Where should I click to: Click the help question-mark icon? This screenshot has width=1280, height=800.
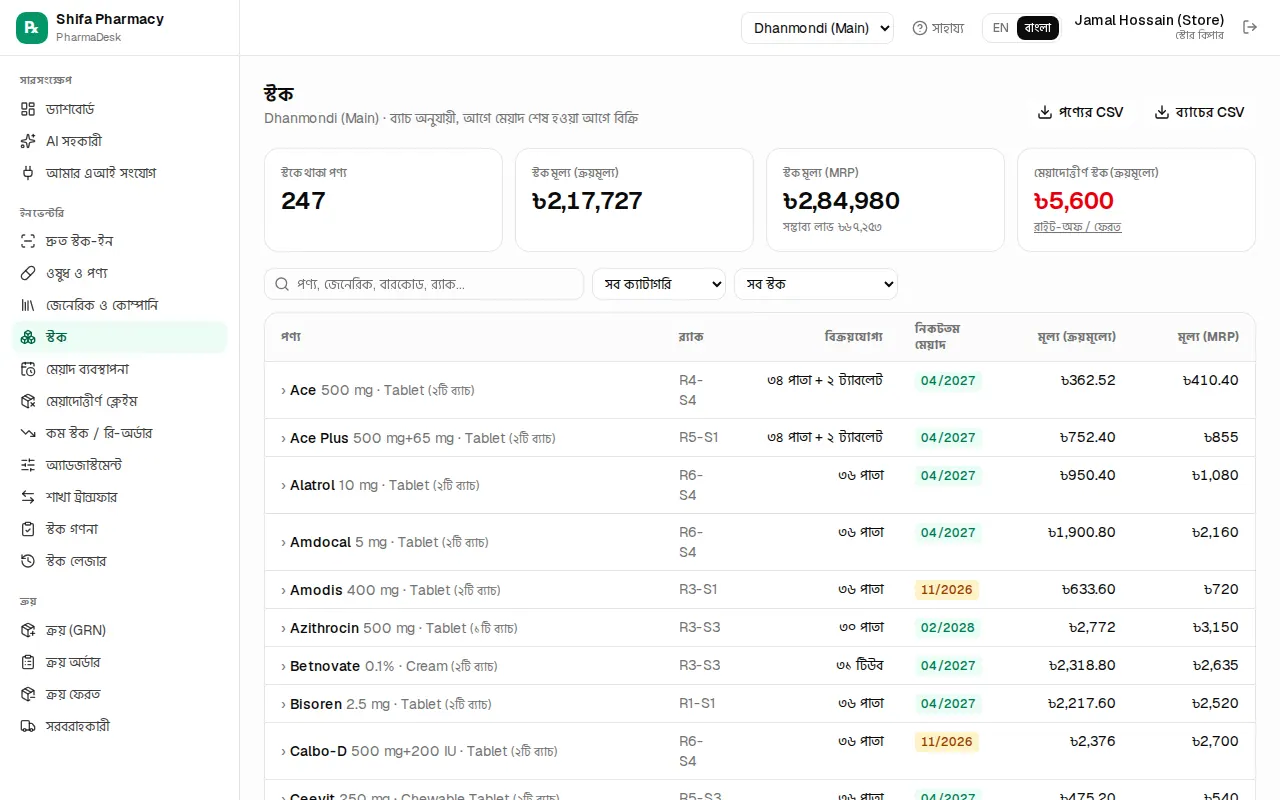[x=920, y=28]
